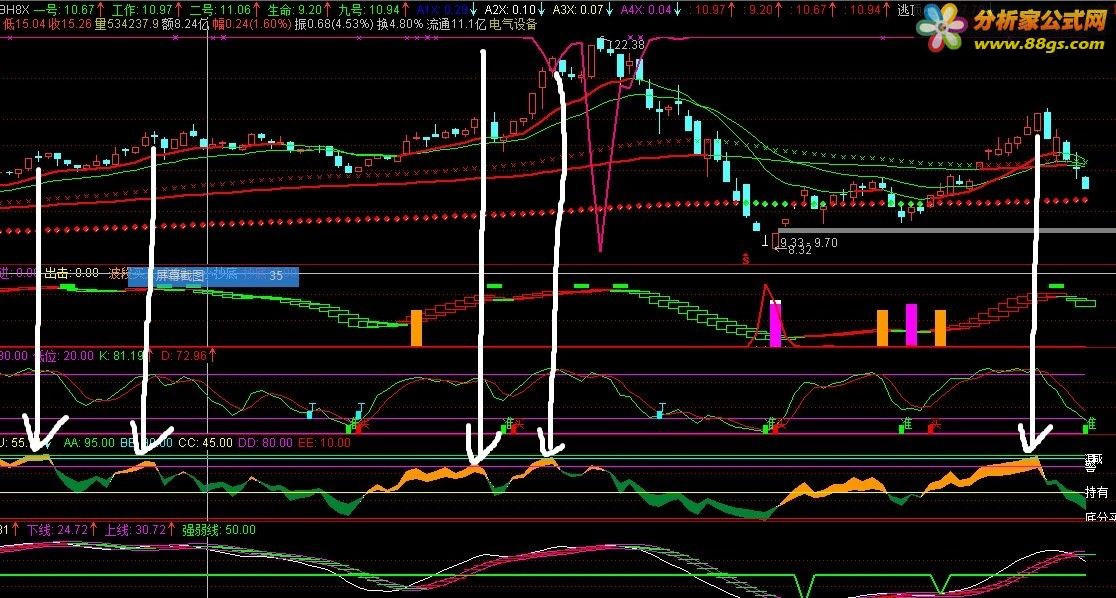Click the 35 on the blue 屏幕截图 tooltip
Image resolution: width=1116 pixels, height=598 pixels.
(276, 276)
